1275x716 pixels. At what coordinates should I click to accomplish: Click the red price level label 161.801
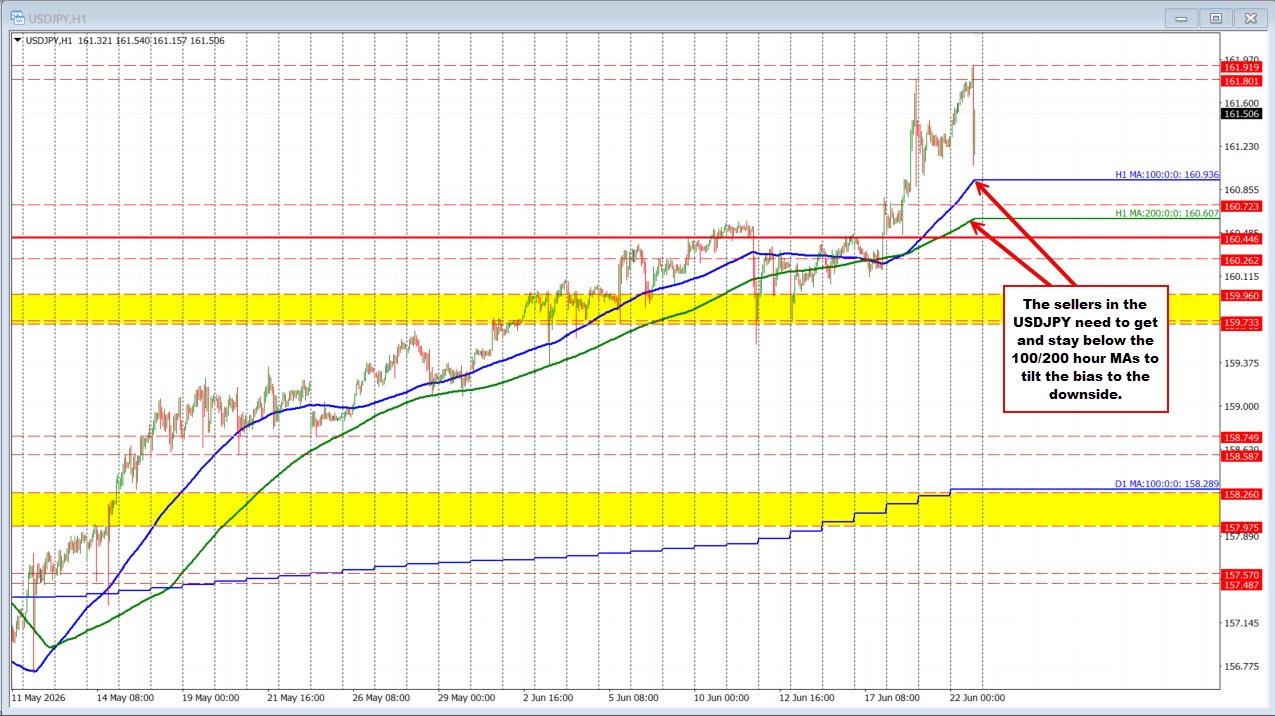(x=1241, y=80)
